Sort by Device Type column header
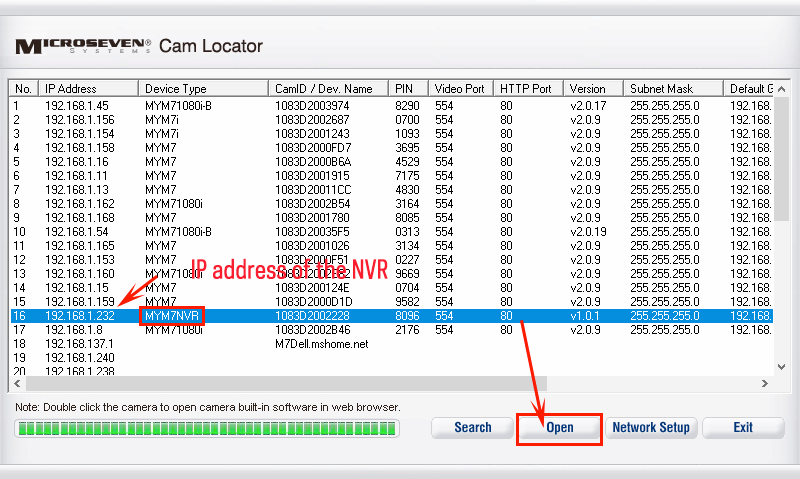 click(203, 89)
